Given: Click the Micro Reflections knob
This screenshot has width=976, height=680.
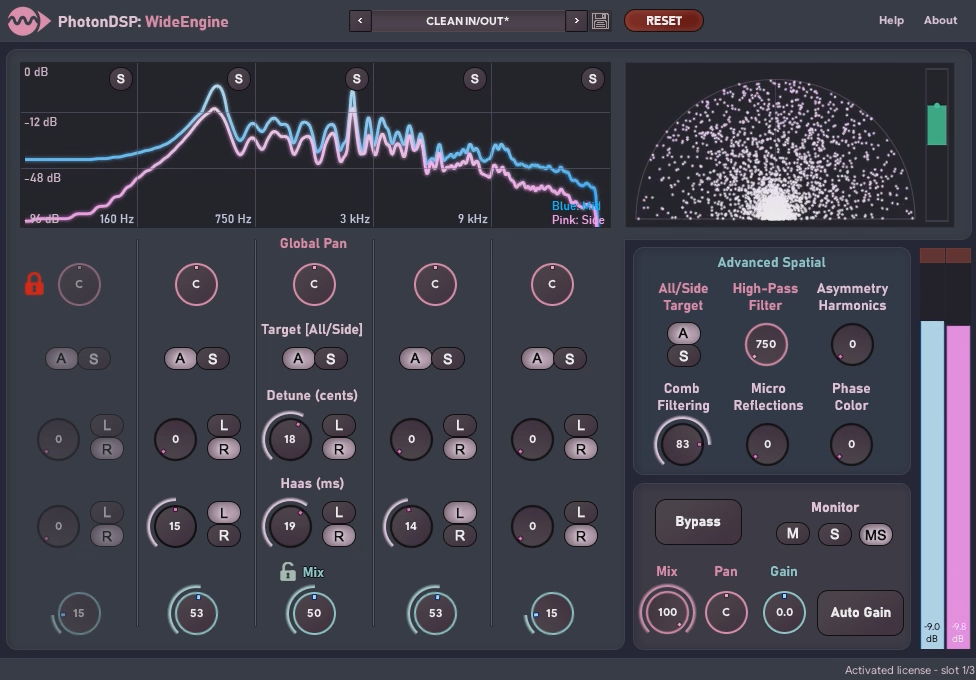Looking at the screenshot, I should 767,444.
